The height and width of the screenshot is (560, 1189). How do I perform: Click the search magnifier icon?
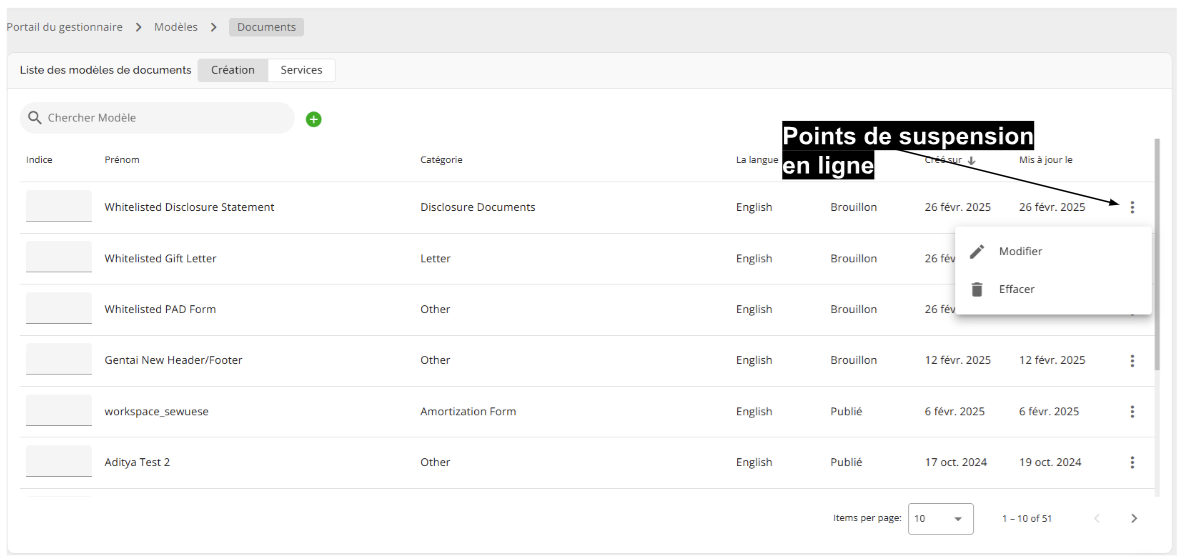click(34, 118)
